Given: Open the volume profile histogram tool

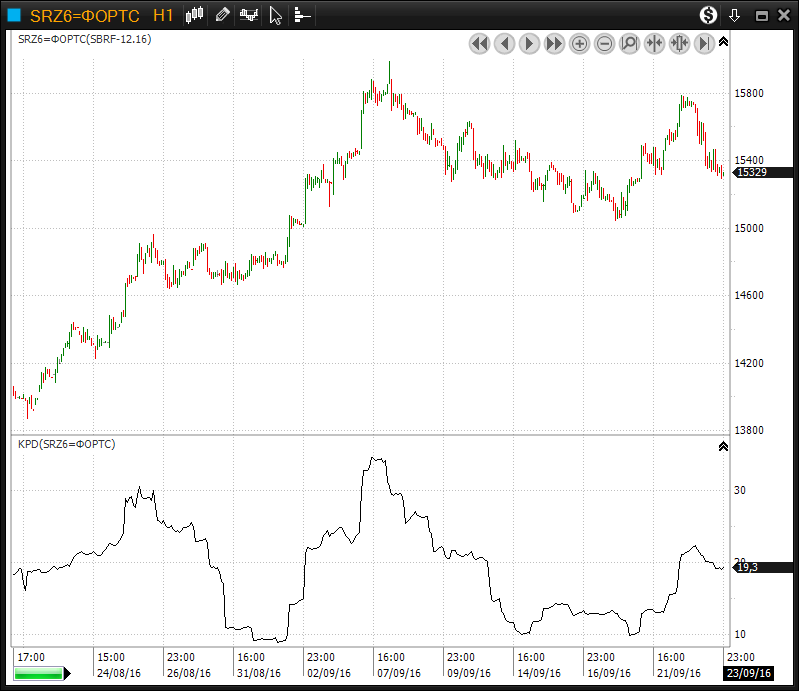Looking at the screenshot, I should (302, 16).
